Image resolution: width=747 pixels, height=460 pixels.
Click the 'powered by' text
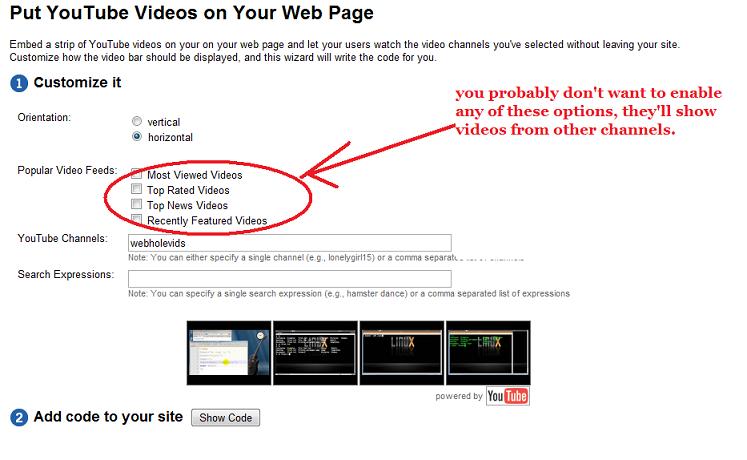(x=459, y=396)
